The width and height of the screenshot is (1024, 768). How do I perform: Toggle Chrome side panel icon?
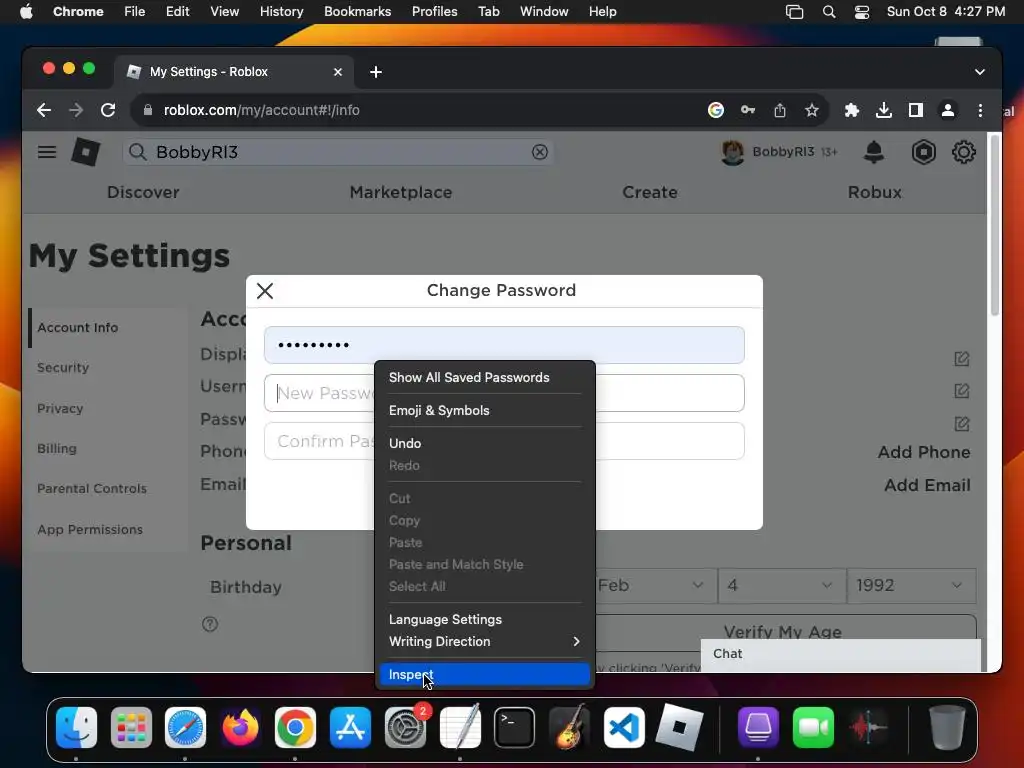(916, 110)
